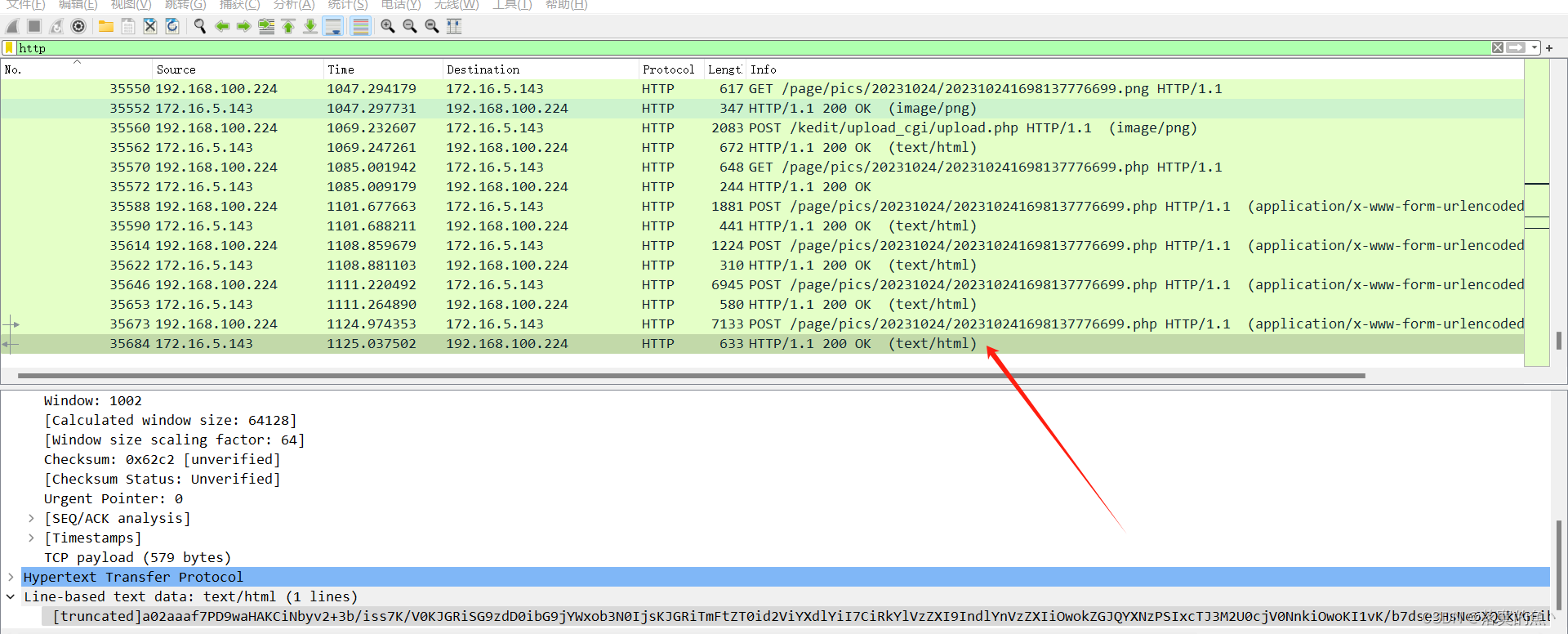Clear the display filter with X button
The height and width of the screenshot is (634, 1568).
pyautogui.click(x=1498, y=48)
